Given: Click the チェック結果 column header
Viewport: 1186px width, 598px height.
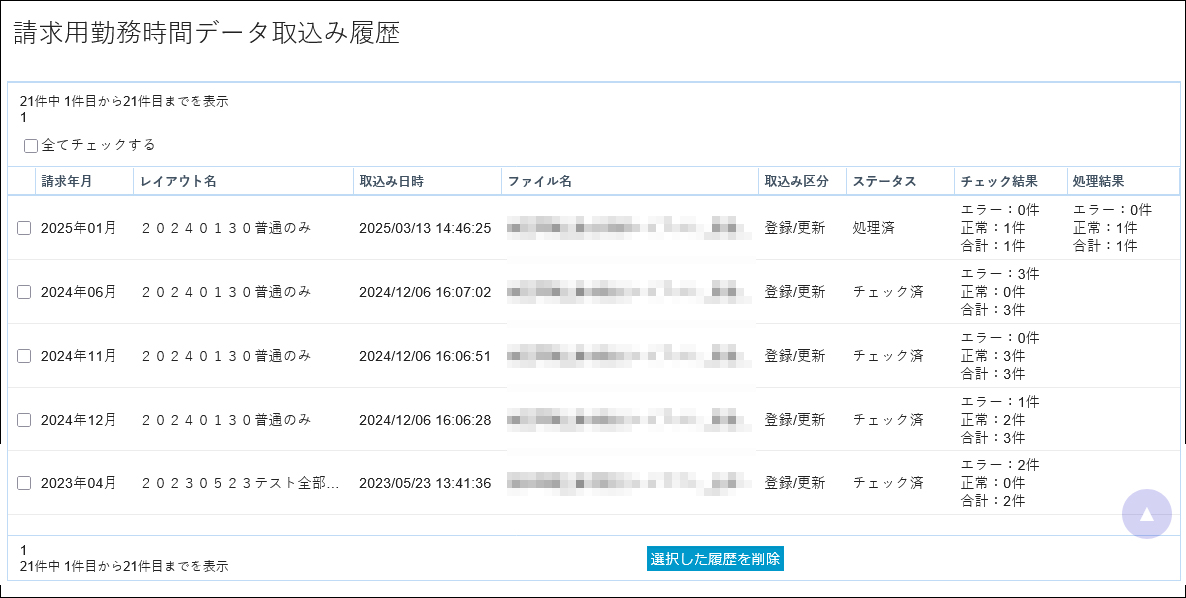Looking at the screenshot, I should 999,181.
